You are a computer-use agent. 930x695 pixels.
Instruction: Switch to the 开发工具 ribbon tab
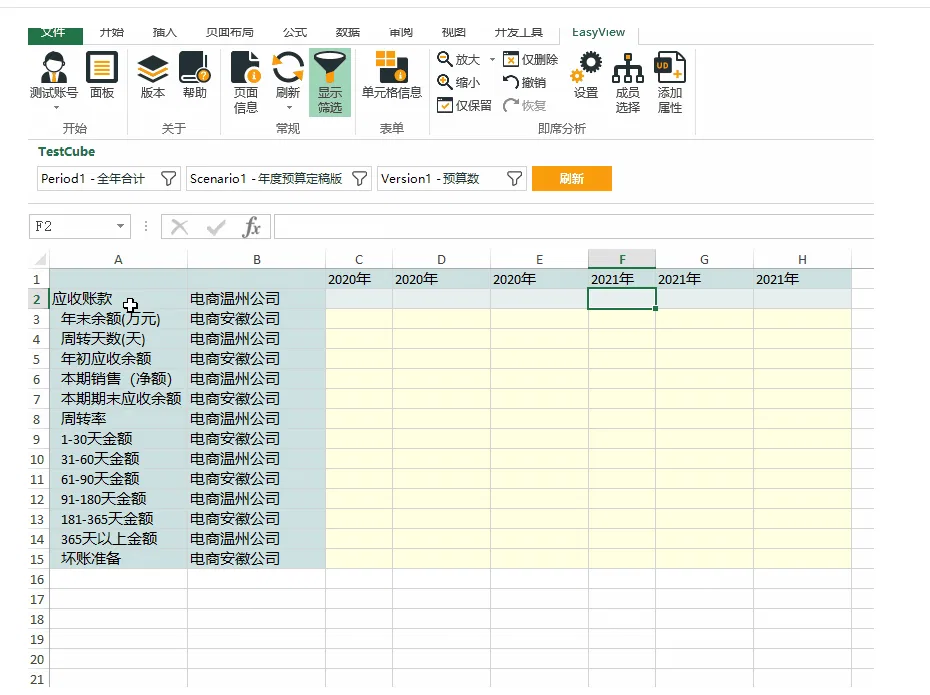[519, 33]
